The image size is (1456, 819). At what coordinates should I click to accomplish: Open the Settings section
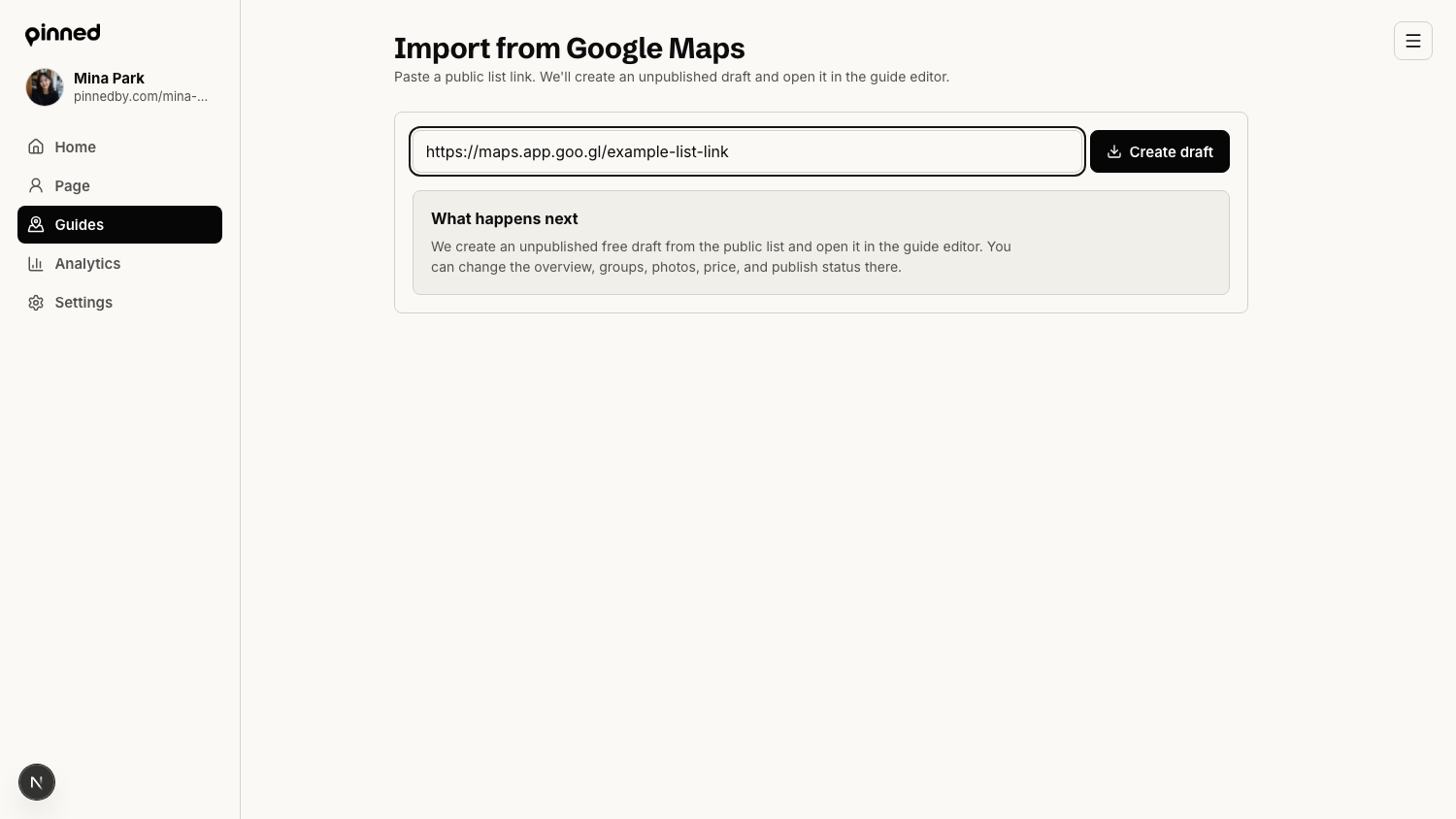click(x=119, y=302)
